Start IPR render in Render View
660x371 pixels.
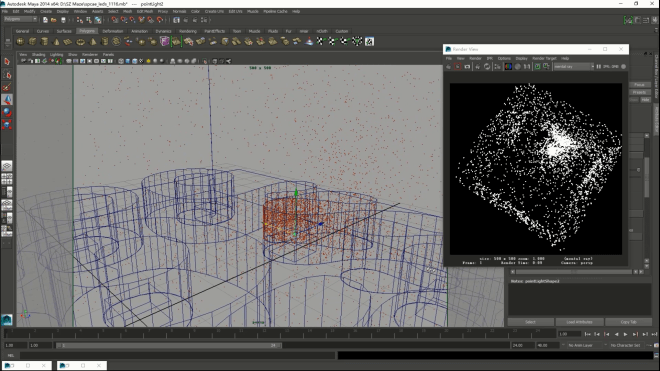point(477,67)
